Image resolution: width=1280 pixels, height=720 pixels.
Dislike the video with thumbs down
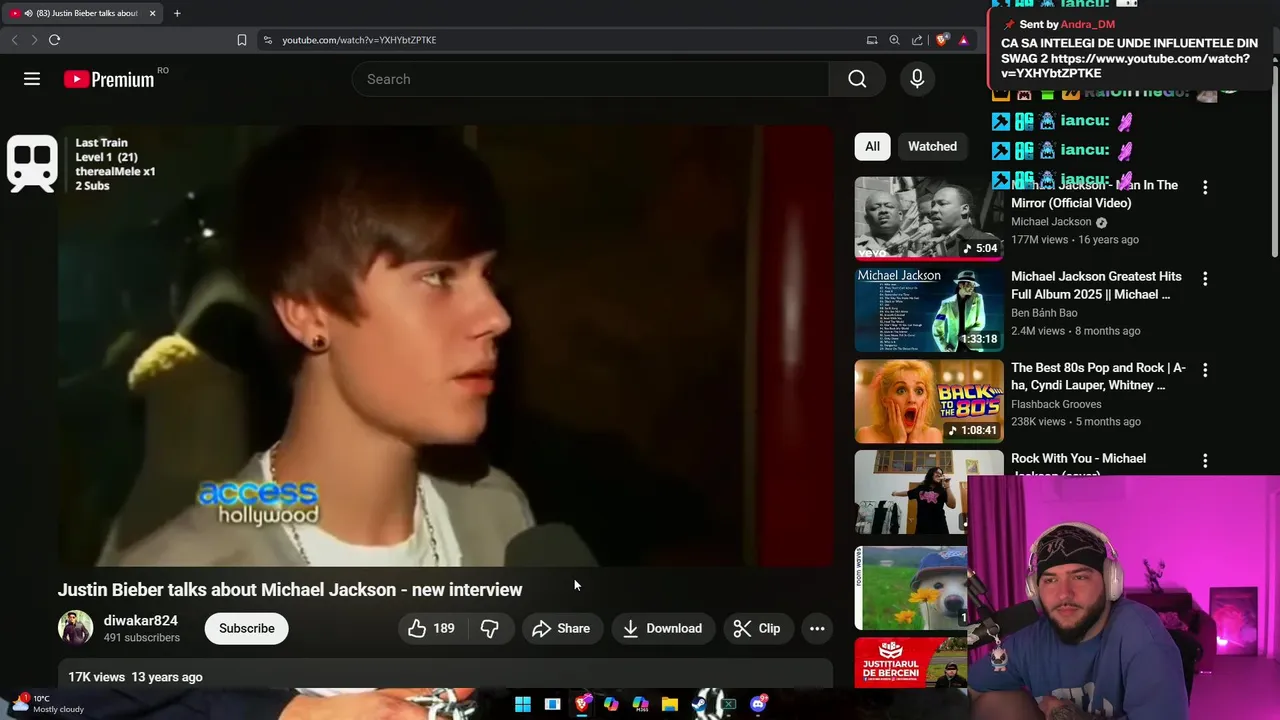pos(490,628)
